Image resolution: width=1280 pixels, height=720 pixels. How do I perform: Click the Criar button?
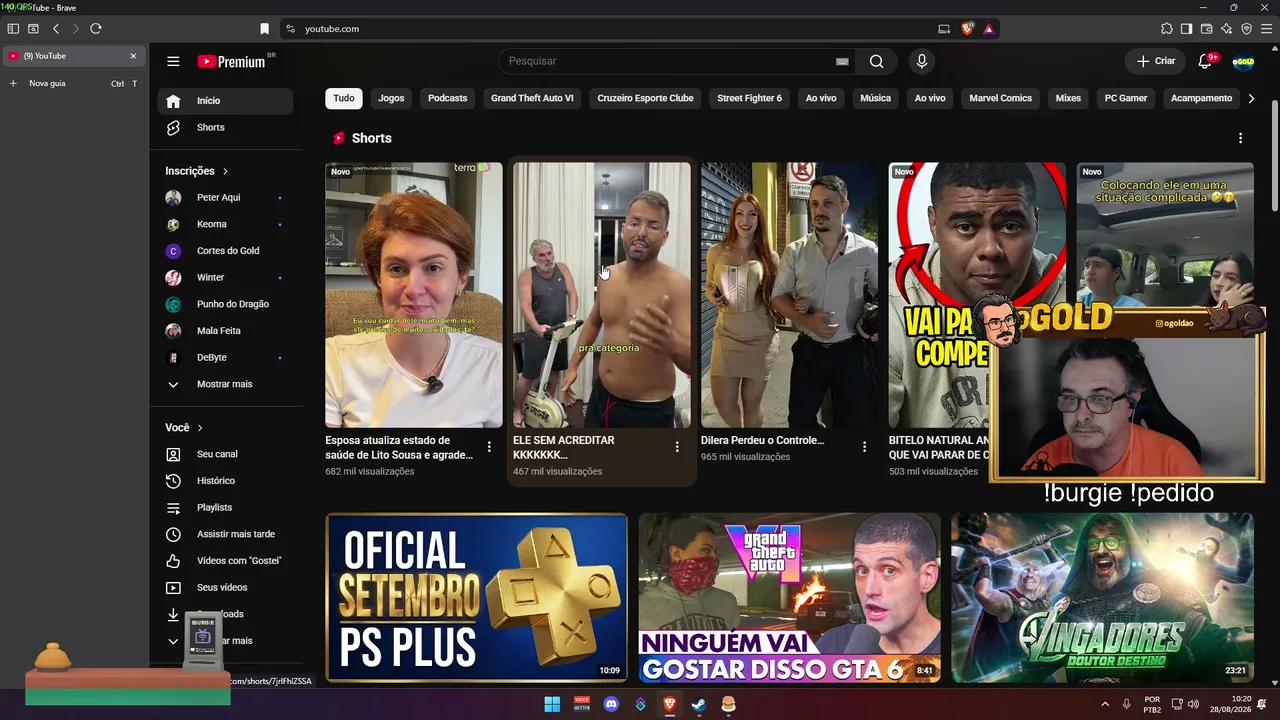(x=1156, y=61)
